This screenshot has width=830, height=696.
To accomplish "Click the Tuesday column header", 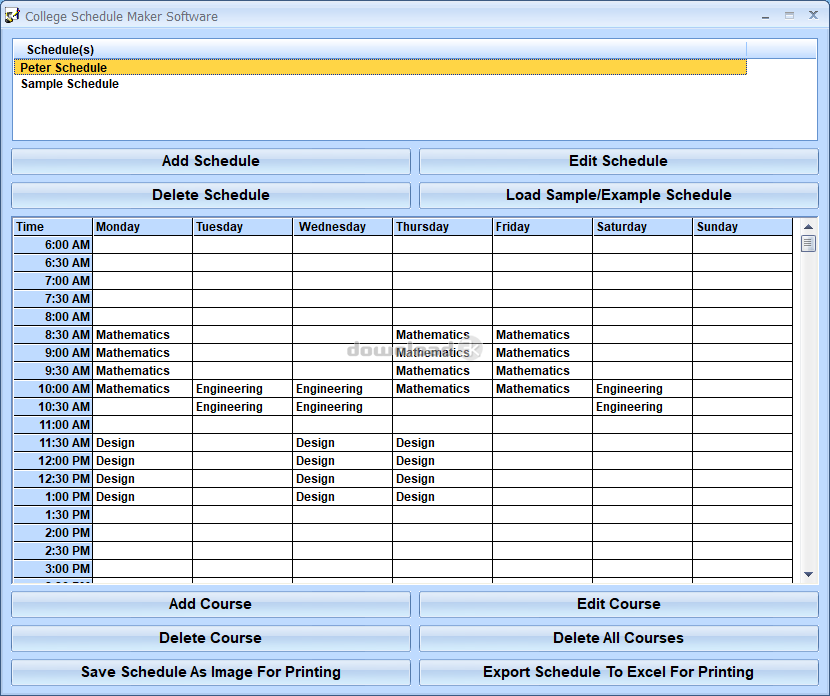I will 242,227.
